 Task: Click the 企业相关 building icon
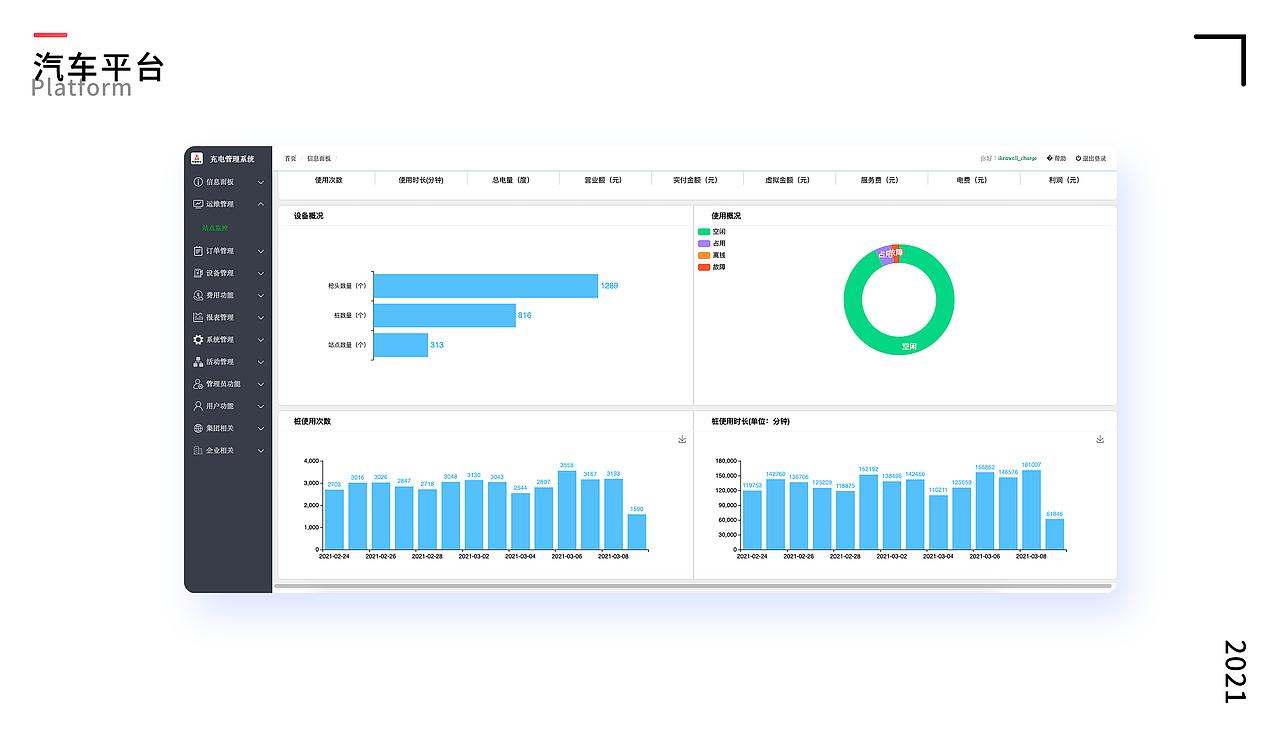[198, 450]
